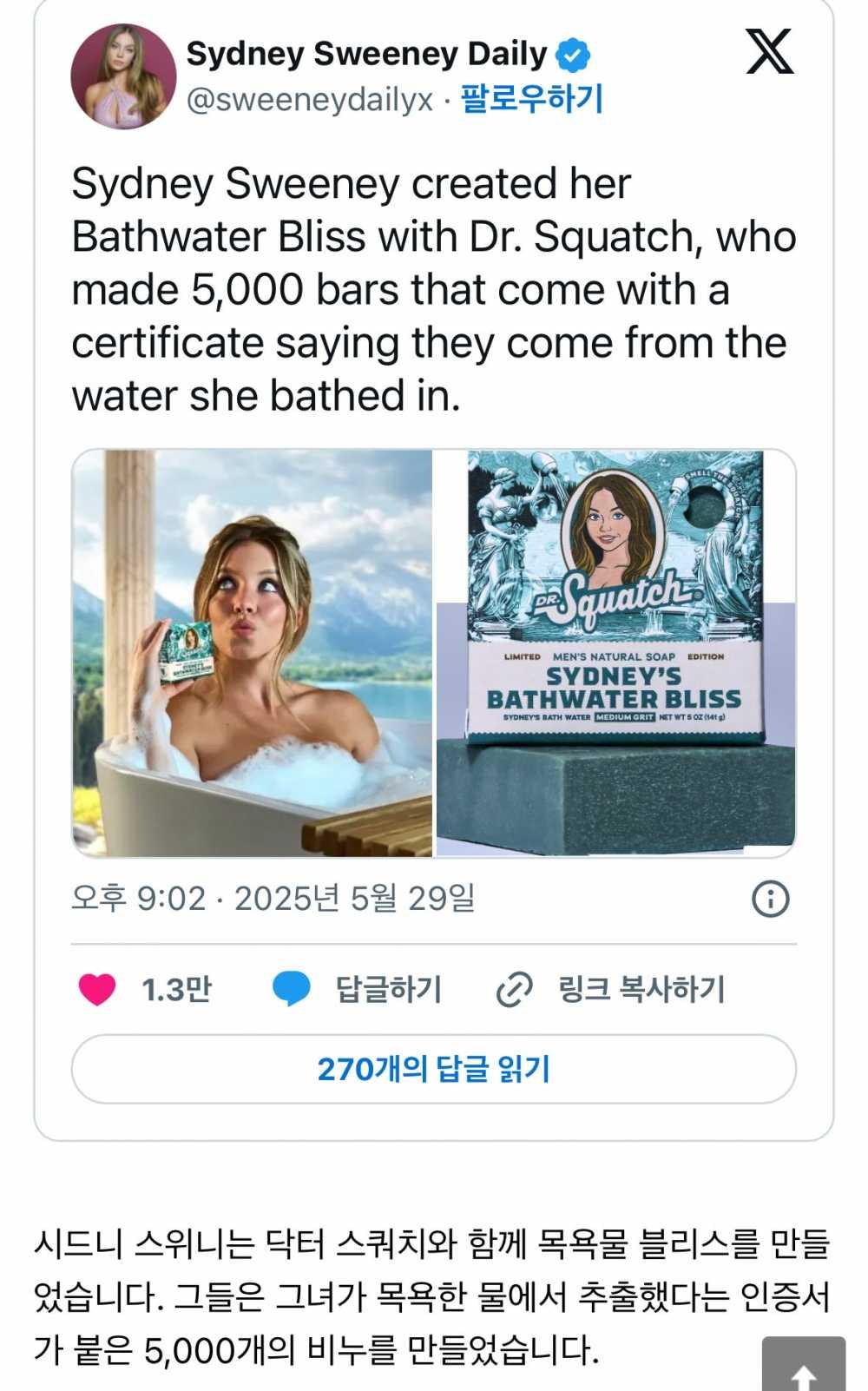Like the tweet with the heart icon
Image resolution: width=868 pixels, height=1391 pixels.
97,989
